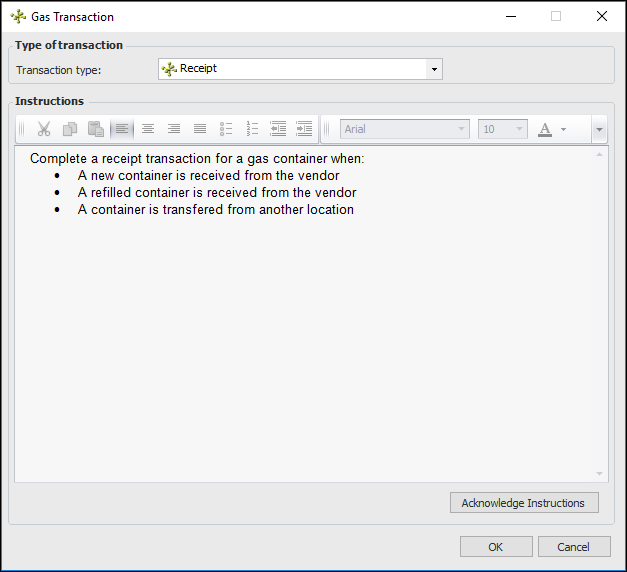The image size is (627, 572).
Task: Increase the paragraph indent
Action: (x=304, y=129)
